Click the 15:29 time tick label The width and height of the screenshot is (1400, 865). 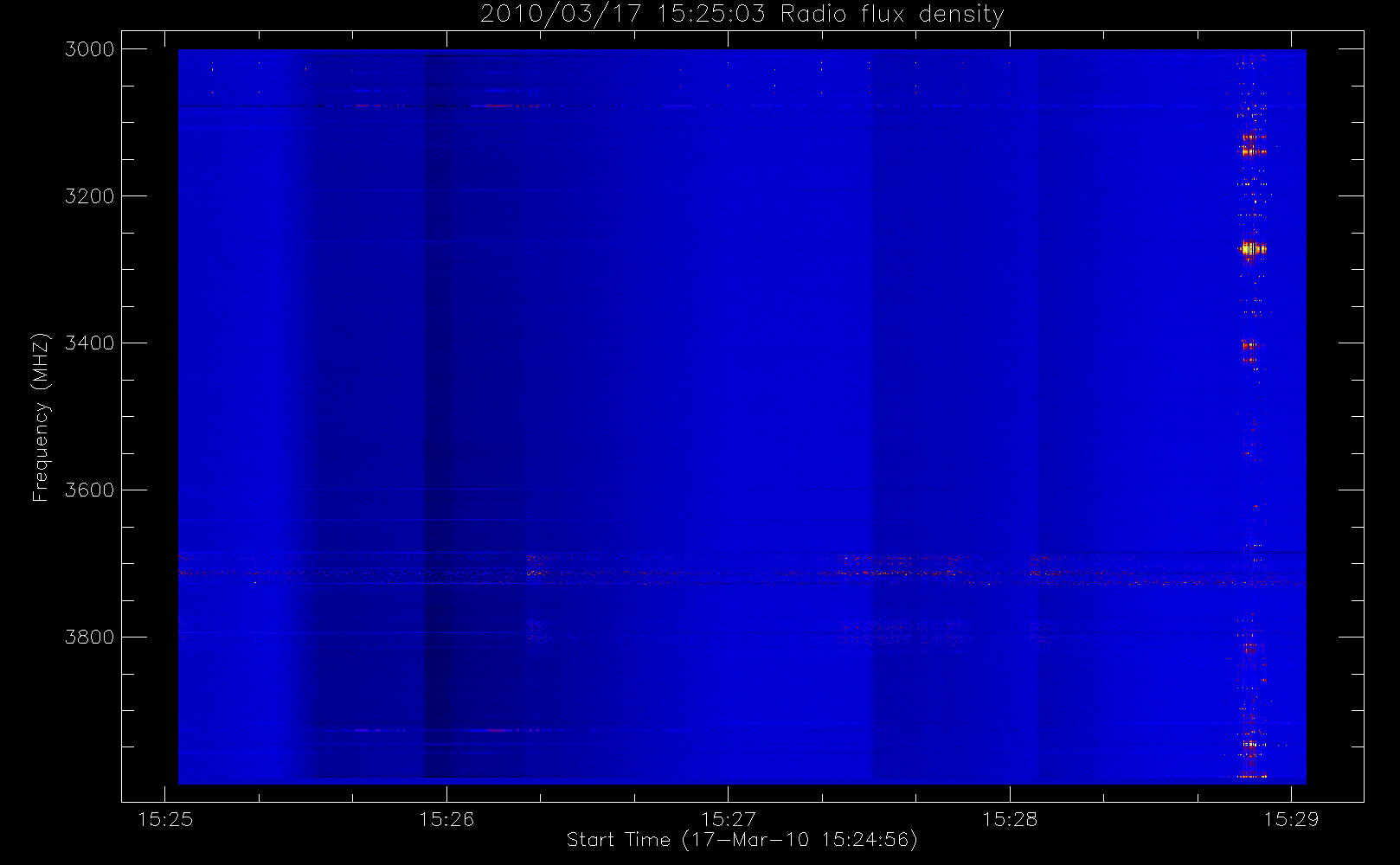[x=1291, y=819]
